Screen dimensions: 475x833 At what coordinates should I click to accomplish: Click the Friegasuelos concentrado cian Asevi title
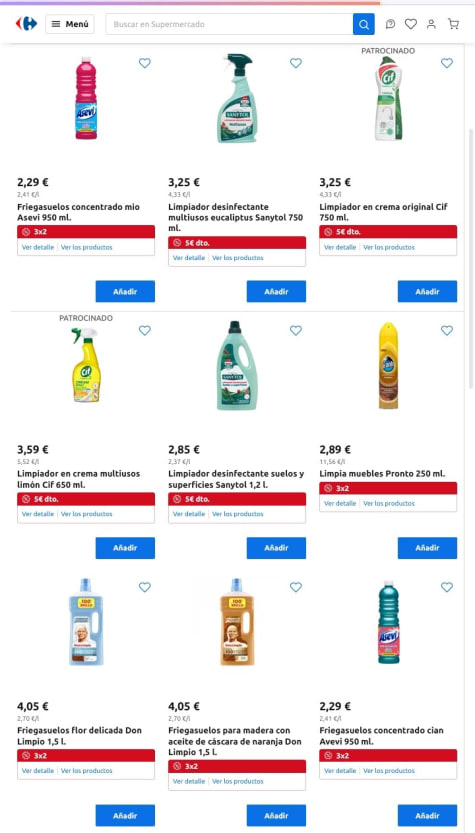(381, 736)
